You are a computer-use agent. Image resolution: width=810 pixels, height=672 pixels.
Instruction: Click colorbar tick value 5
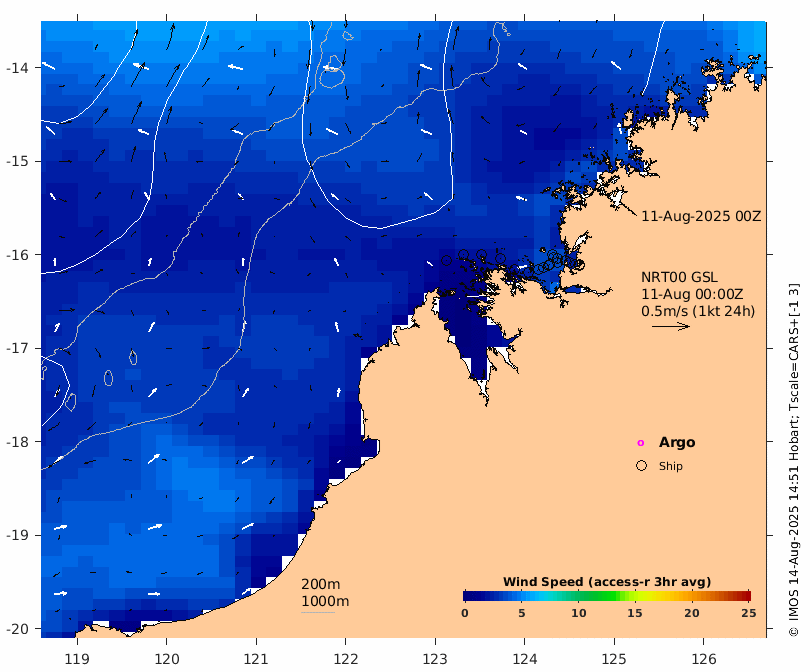522,613
